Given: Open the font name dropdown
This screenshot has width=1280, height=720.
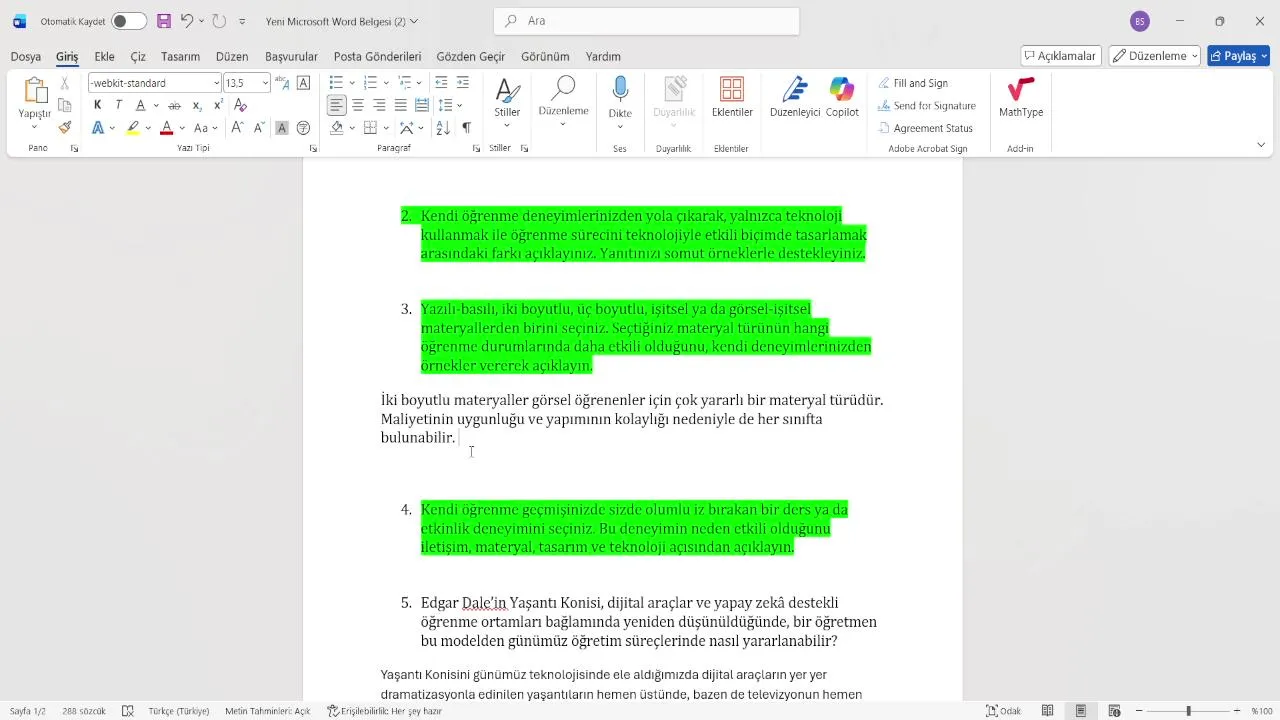Looking at the screenshot, I should pyautogui.click(x=216, y=83).
